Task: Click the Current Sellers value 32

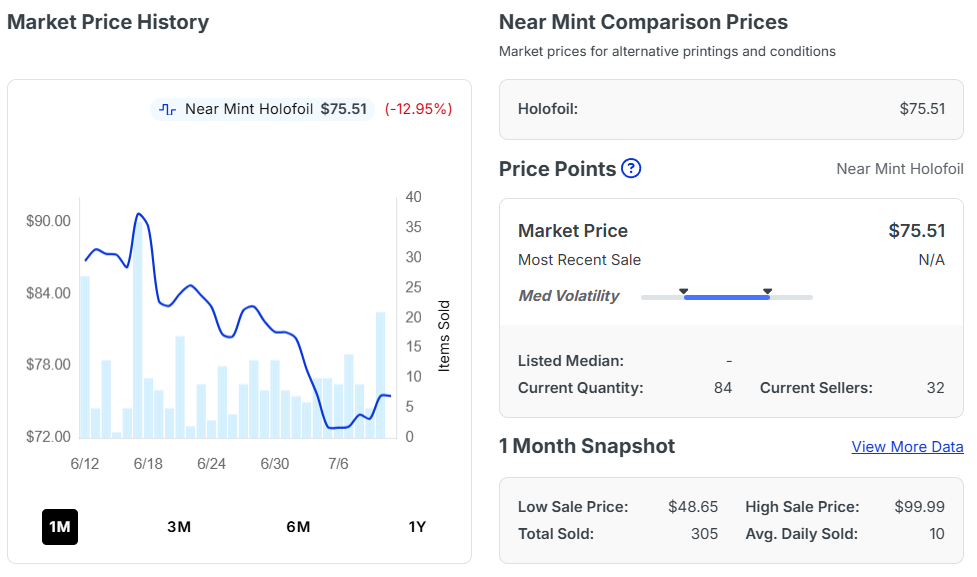Action: click(935, 388)
